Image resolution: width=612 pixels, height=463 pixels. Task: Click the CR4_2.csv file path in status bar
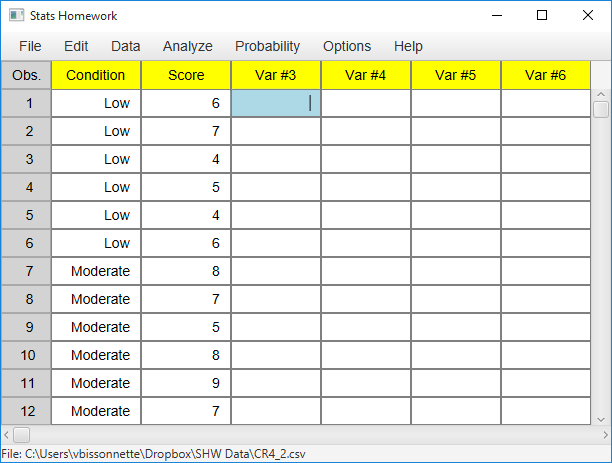point(153,454)
